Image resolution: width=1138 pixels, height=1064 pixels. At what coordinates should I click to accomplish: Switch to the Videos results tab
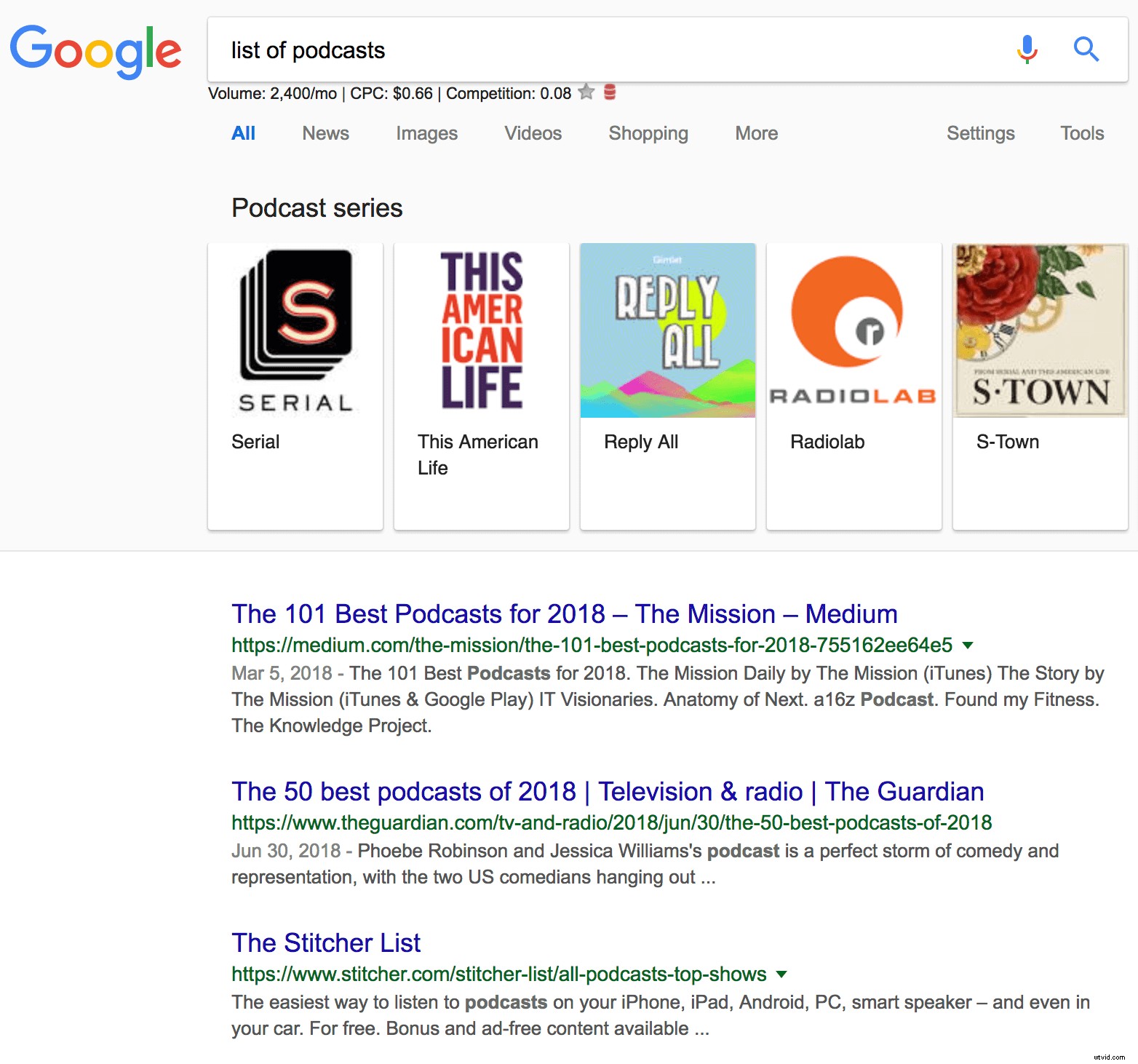(533, 133)
